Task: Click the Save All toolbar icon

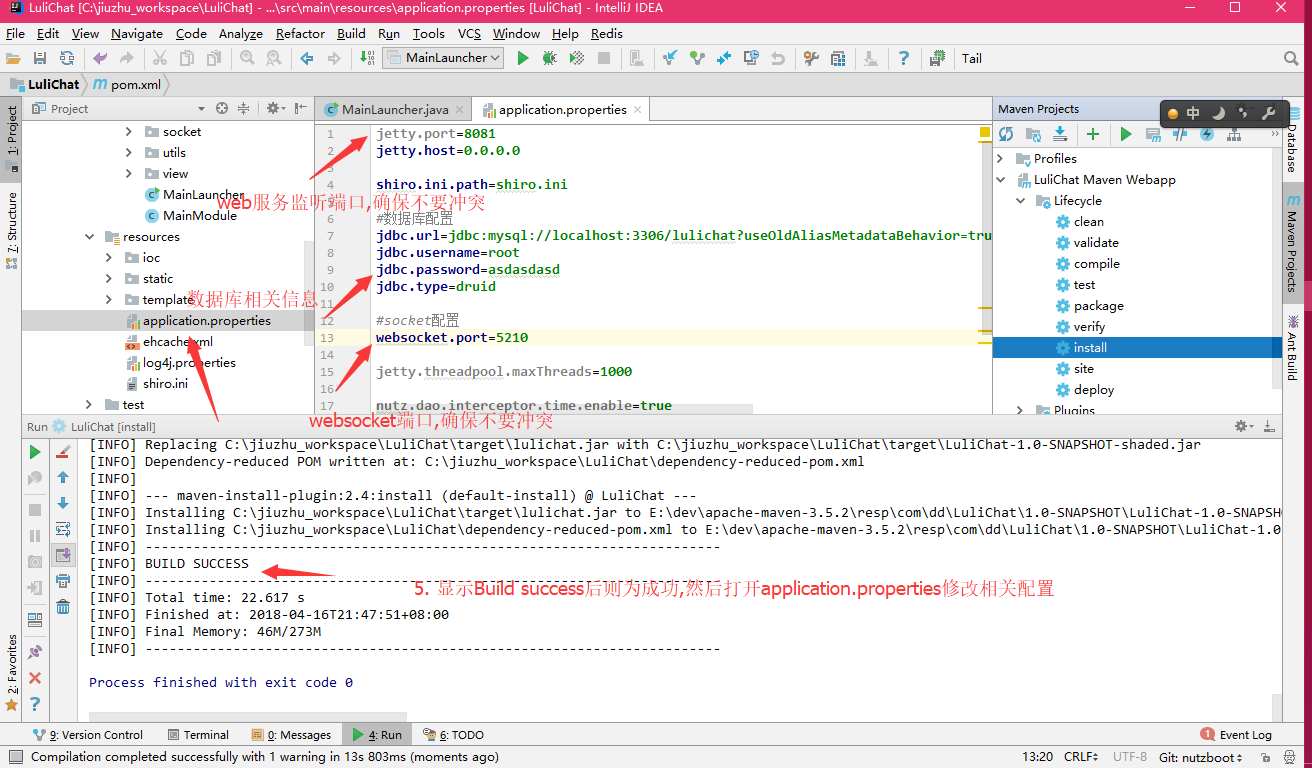Action: click(40, 58)
